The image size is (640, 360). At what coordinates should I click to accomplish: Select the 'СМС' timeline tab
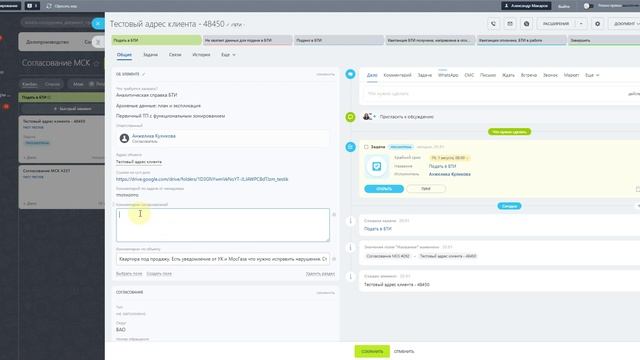[469, 75]
